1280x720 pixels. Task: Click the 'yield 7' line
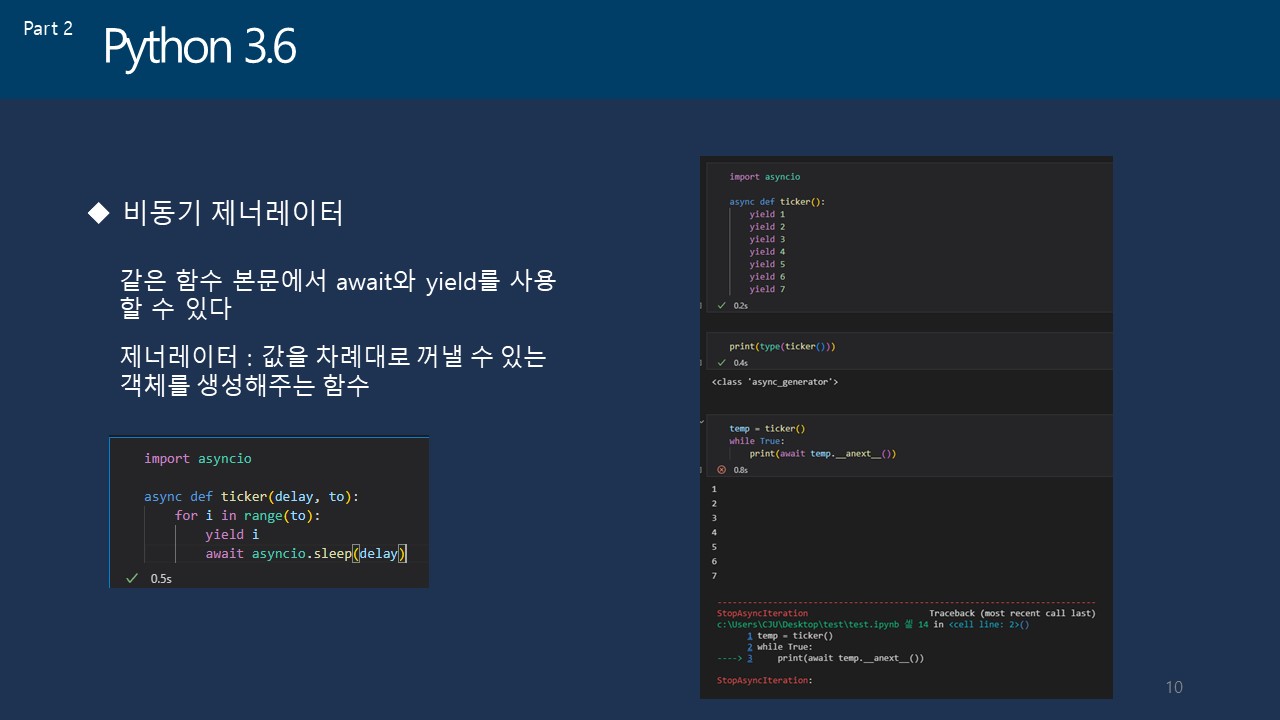click(x=767, y=289)
